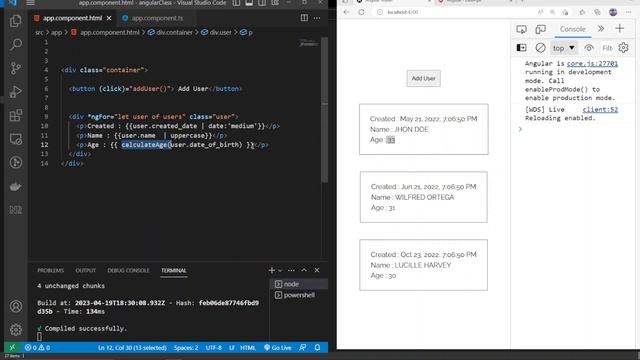Click the VS Code hamburger menu

point(31,3)
